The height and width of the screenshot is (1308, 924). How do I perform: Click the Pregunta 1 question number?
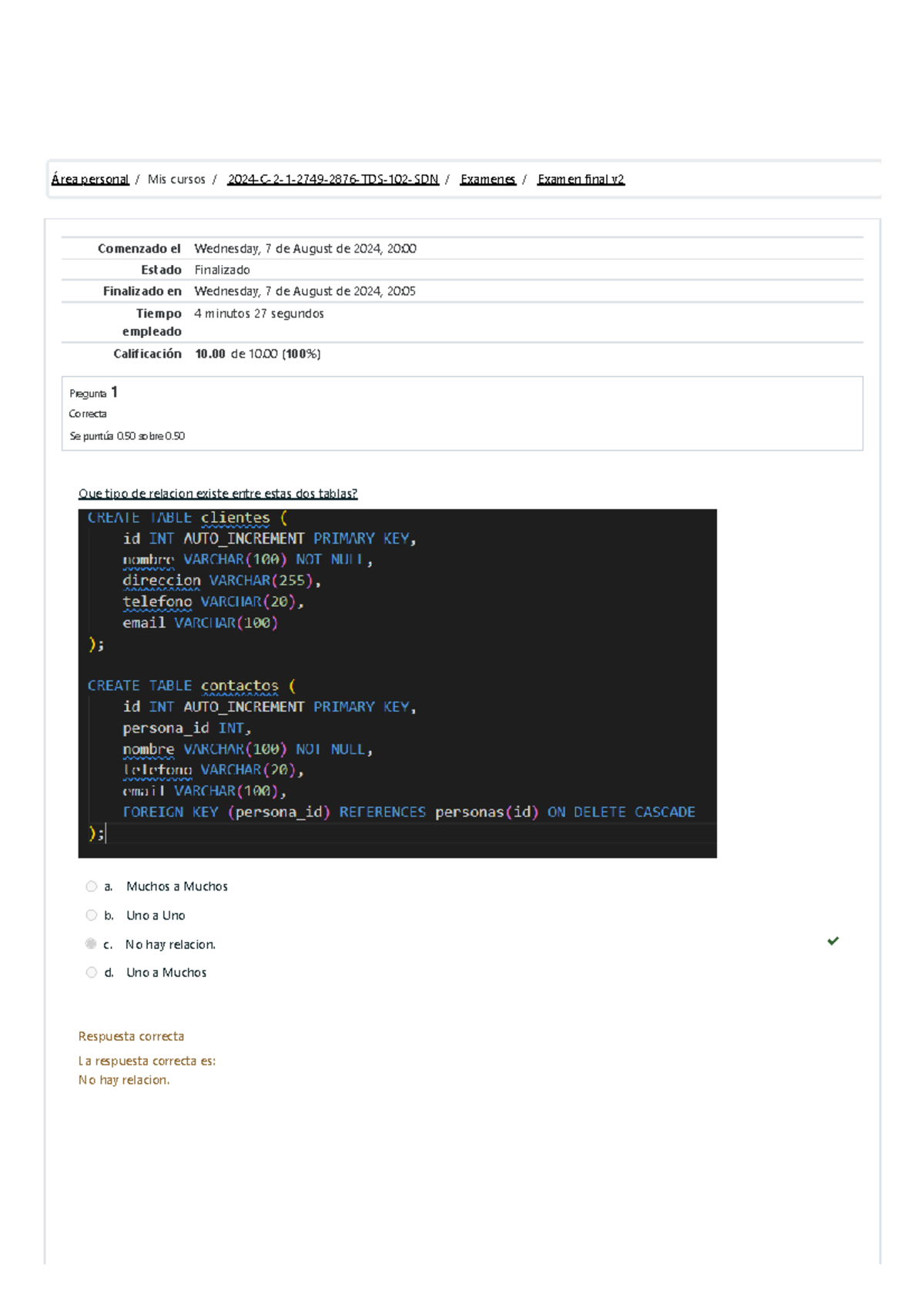tap(93, 393)
